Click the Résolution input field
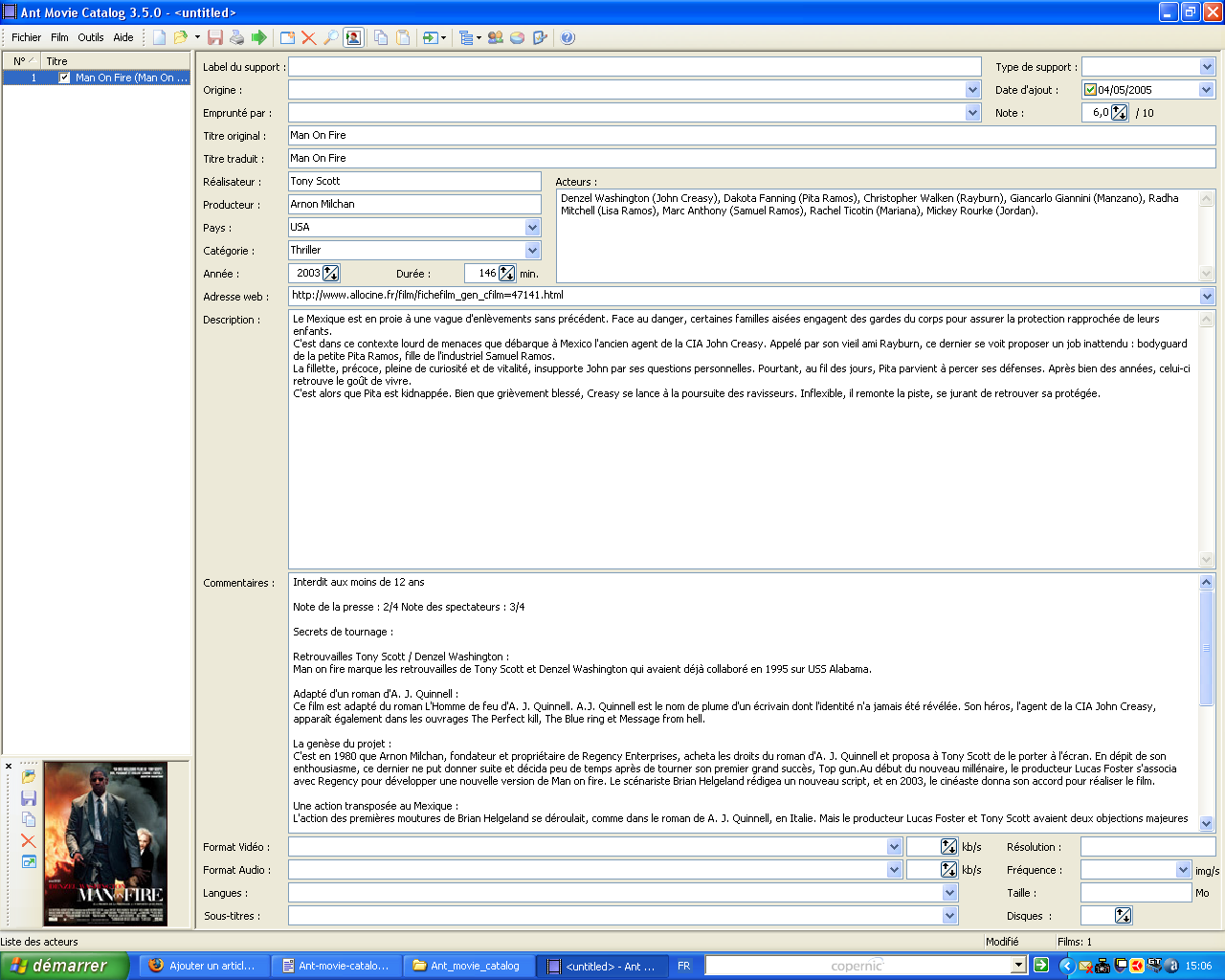 coord(1147,846)
